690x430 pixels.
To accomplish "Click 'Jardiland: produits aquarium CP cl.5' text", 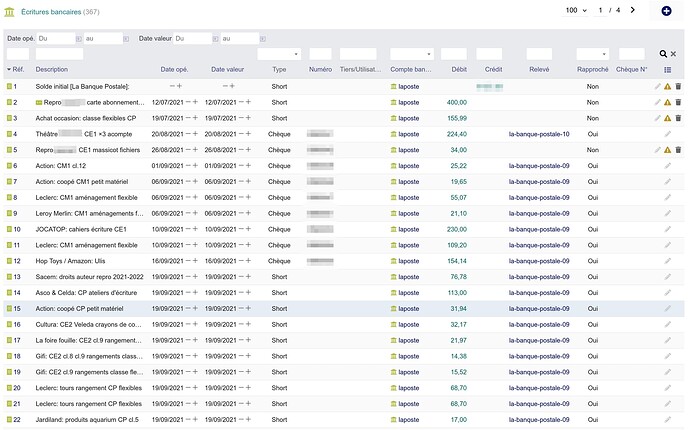I will 87,419.
